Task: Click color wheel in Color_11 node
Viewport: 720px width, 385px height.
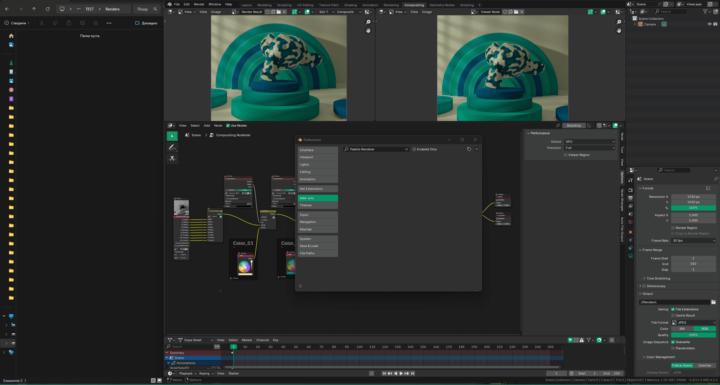Action: pos(244,266)
